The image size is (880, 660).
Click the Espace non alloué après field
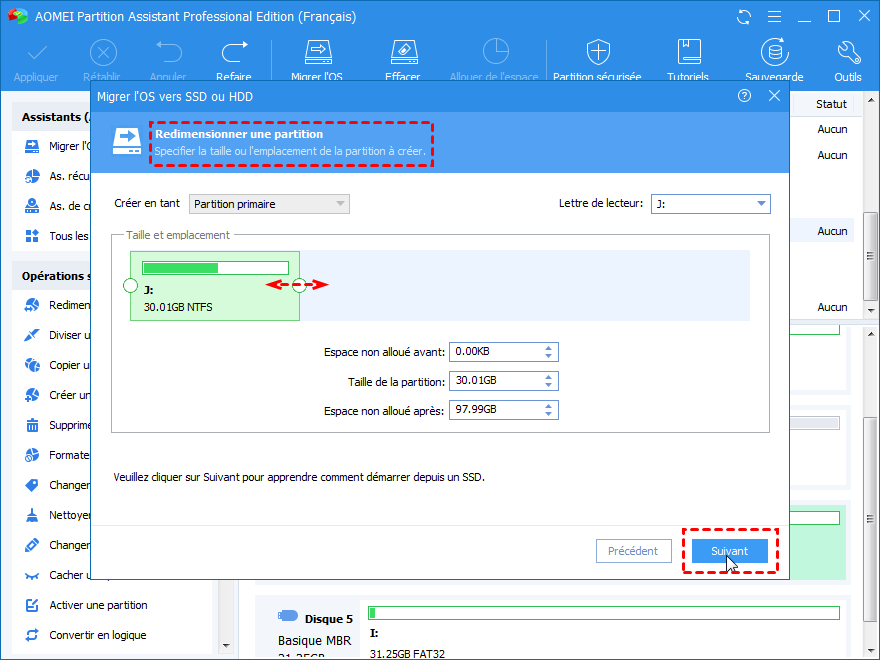click(503, 410)
